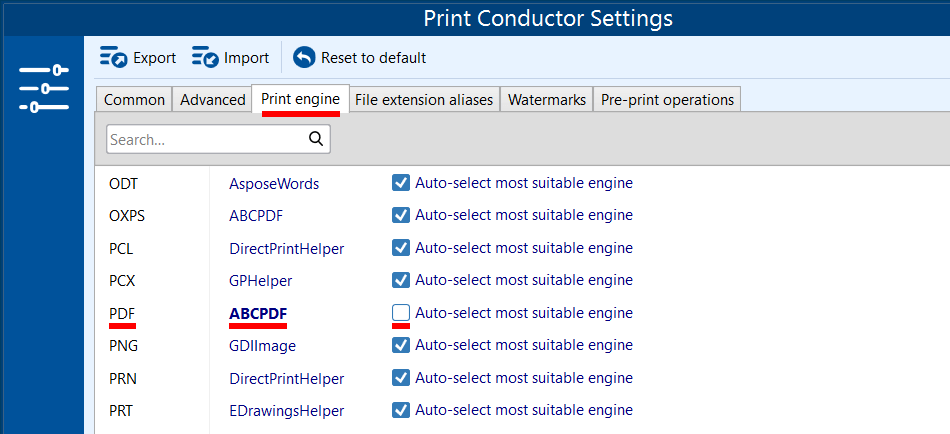Go to the Pre-print operations tab
950x434 pixels.
click(x=667, y=100)
